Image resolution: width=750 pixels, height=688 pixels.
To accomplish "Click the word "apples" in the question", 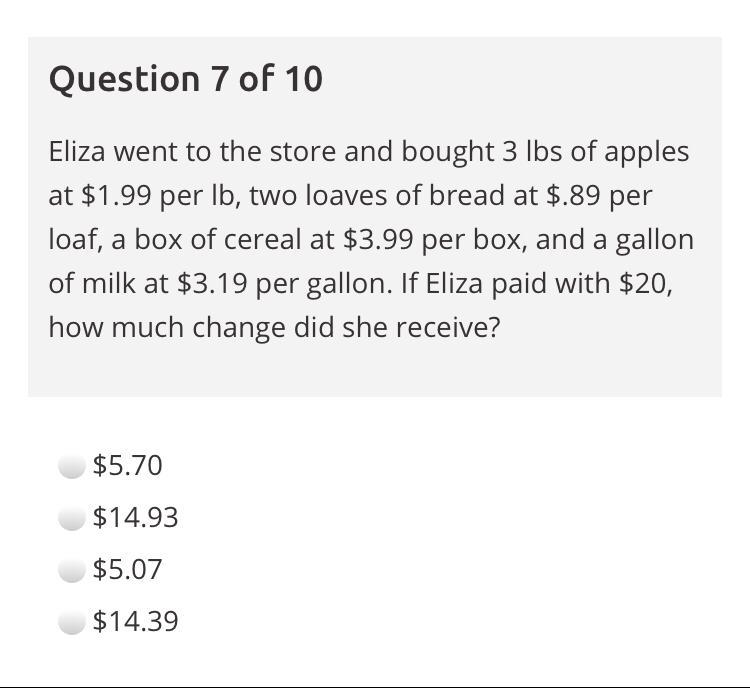I will click(x=646, y=152).
